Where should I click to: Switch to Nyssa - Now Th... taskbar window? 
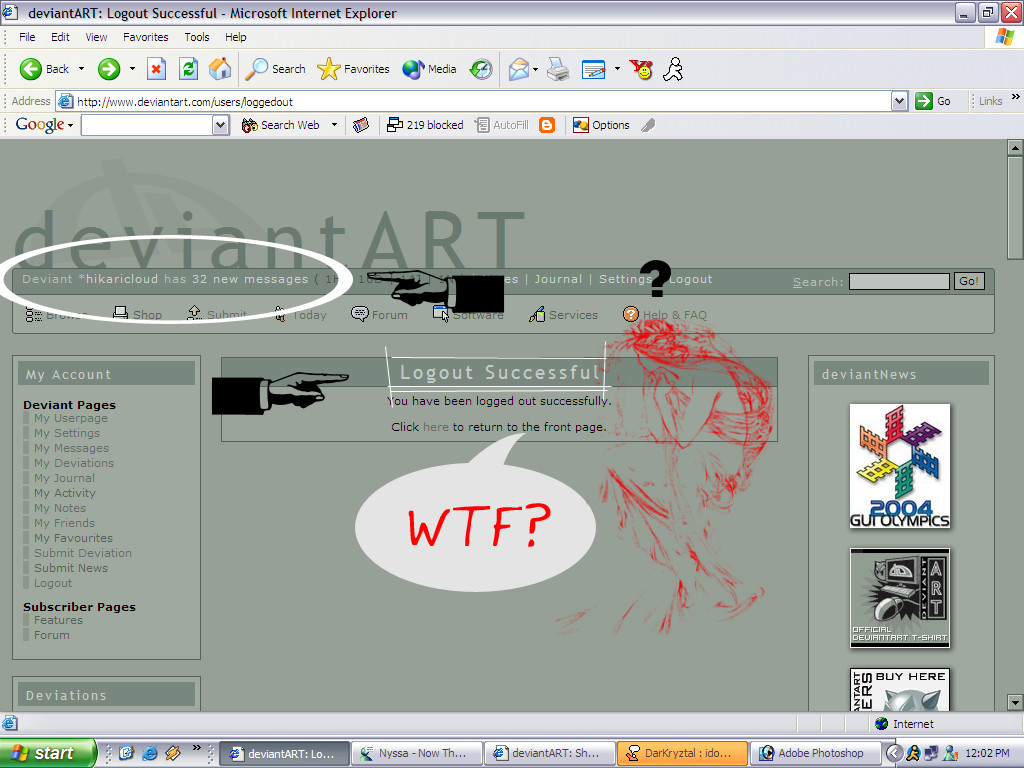coord(418,754)
